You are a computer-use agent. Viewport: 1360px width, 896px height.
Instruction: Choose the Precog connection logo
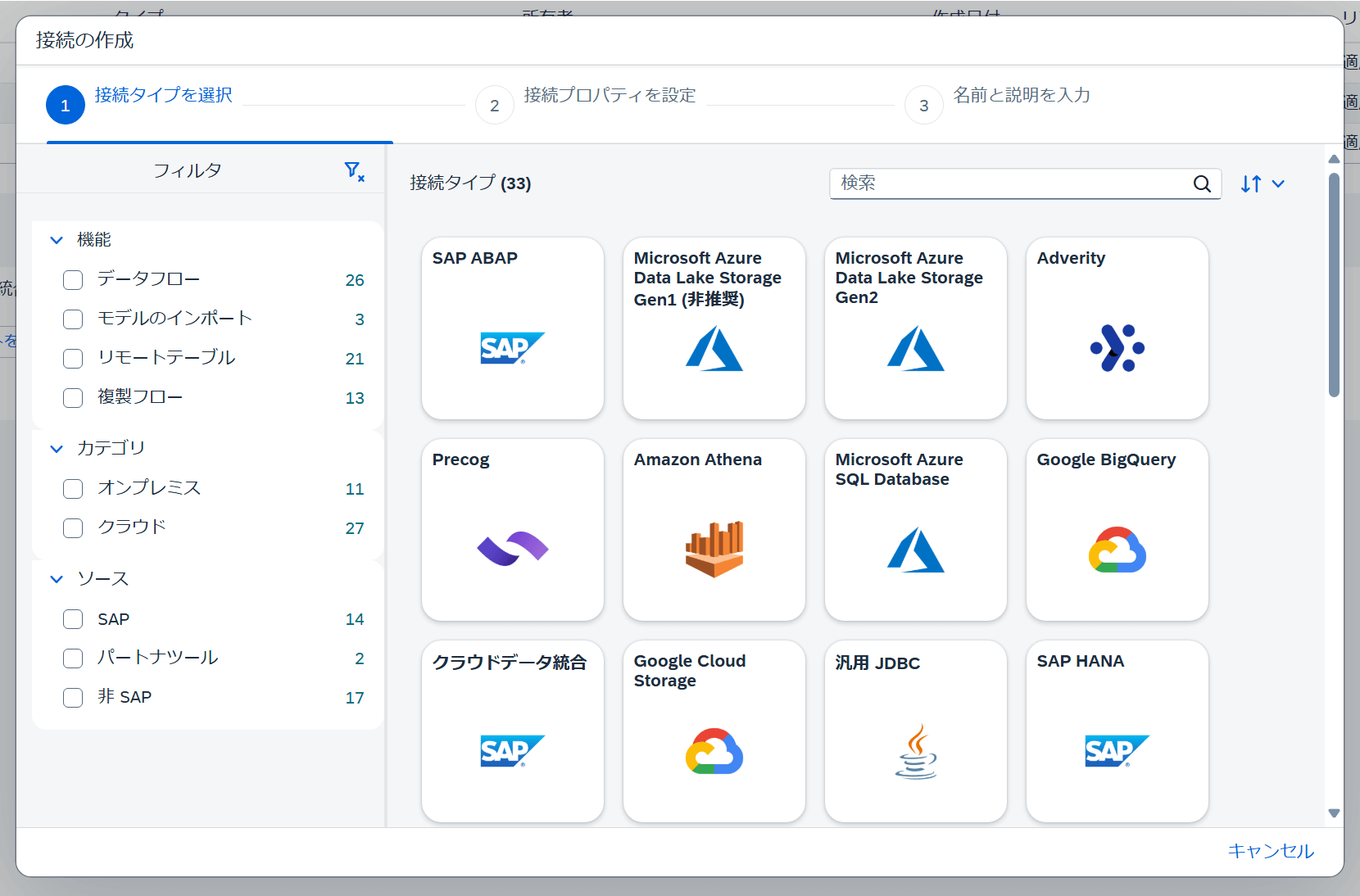tap(513, 548)
